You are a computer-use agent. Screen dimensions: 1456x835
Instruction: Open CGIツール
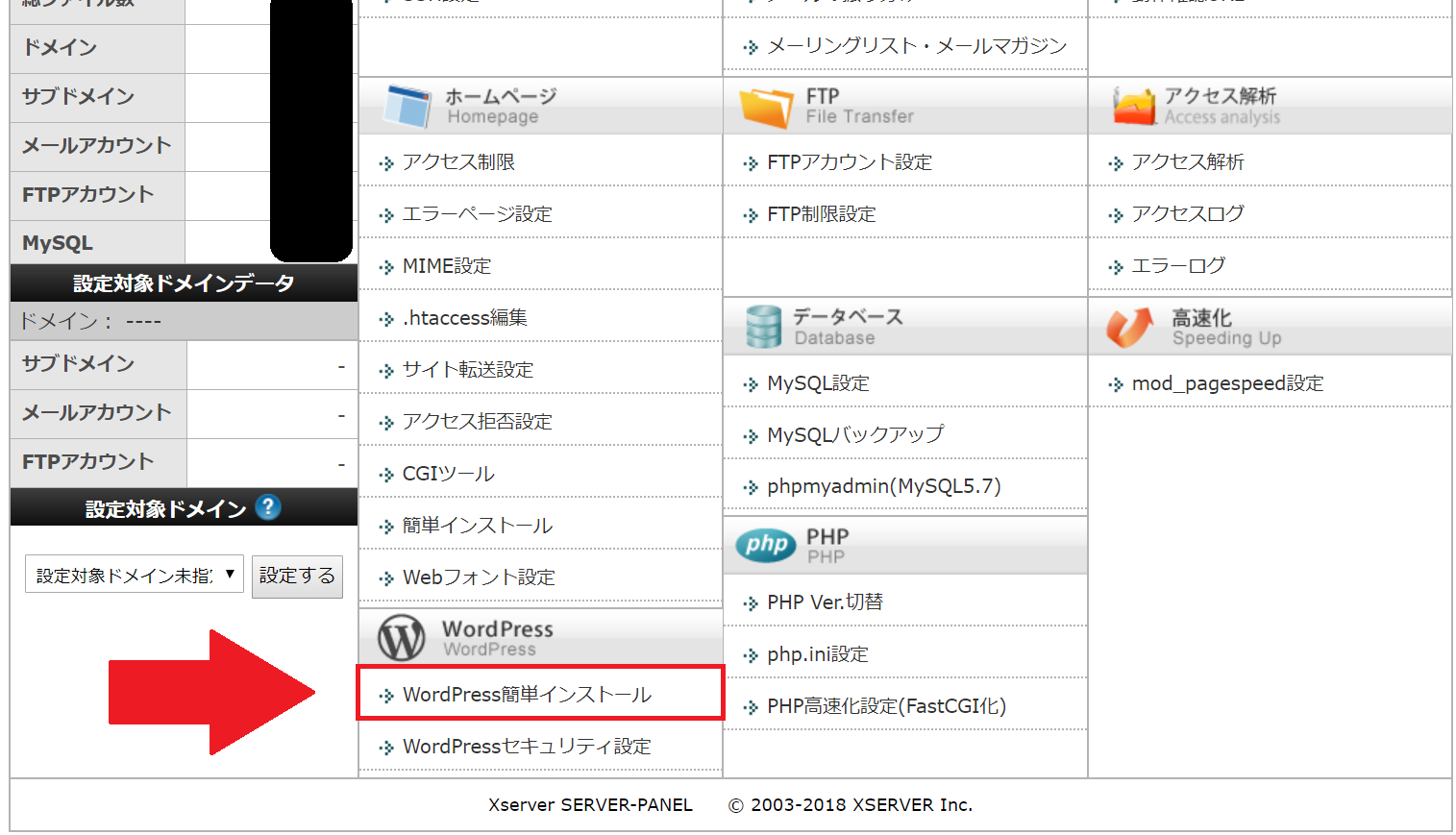point(448,473)
